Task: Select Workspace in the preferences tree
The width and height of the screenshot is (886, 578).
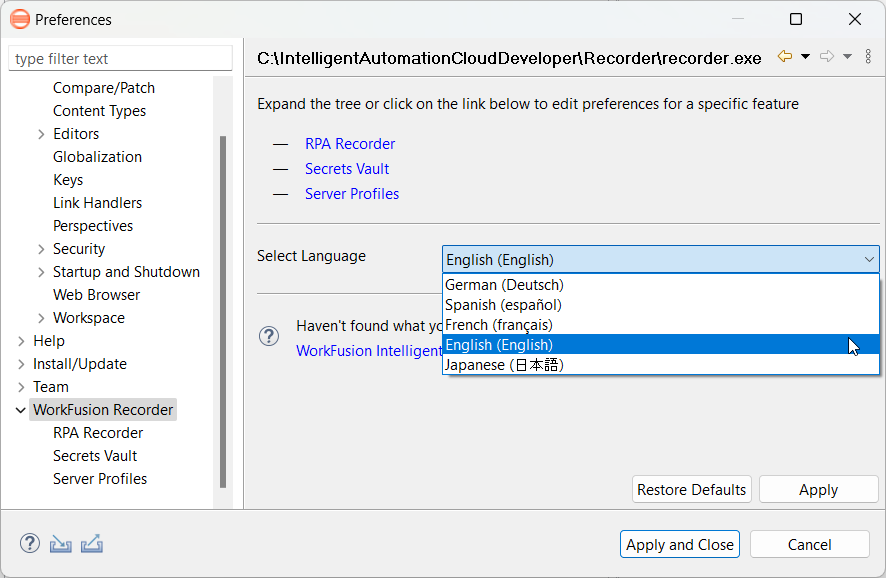Action: [x=89, y=318]
